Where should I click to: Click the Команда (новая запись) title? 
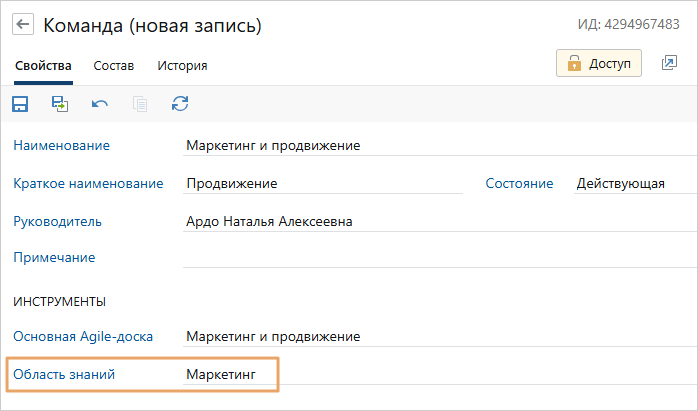point(152,25)
